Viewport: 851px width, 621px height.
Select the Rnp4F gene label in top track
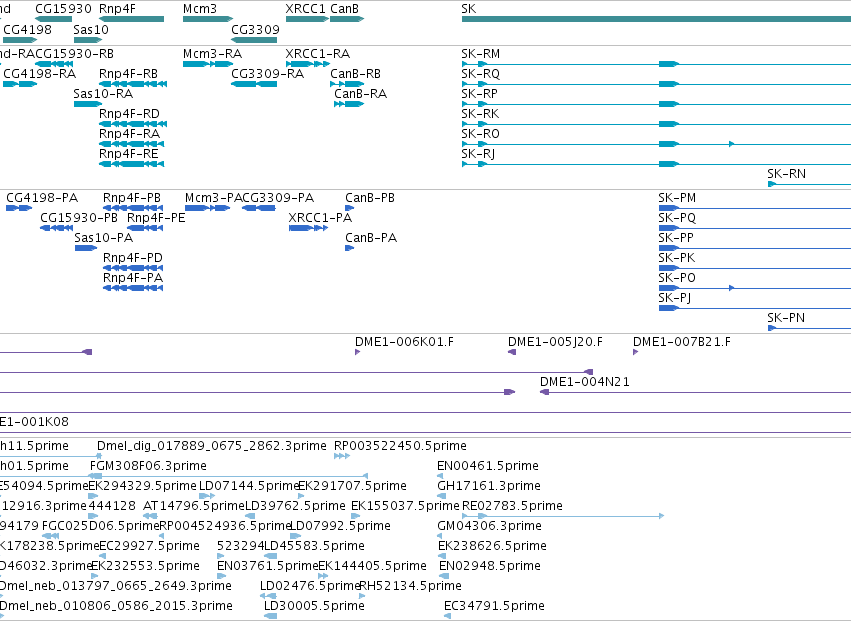(x=117, y=9)
